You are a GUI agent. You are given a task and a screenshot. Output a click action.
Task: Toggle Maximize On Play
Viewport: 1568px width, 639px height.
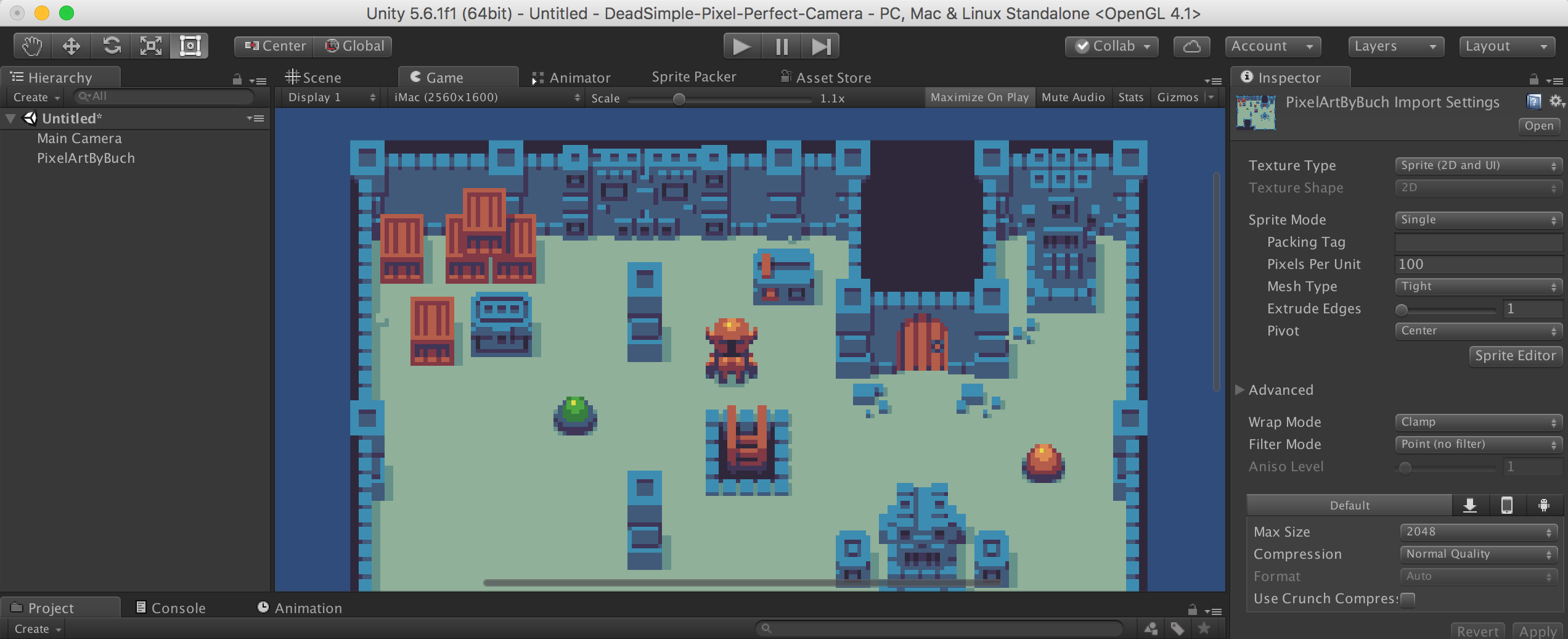(x=979, y=97)
